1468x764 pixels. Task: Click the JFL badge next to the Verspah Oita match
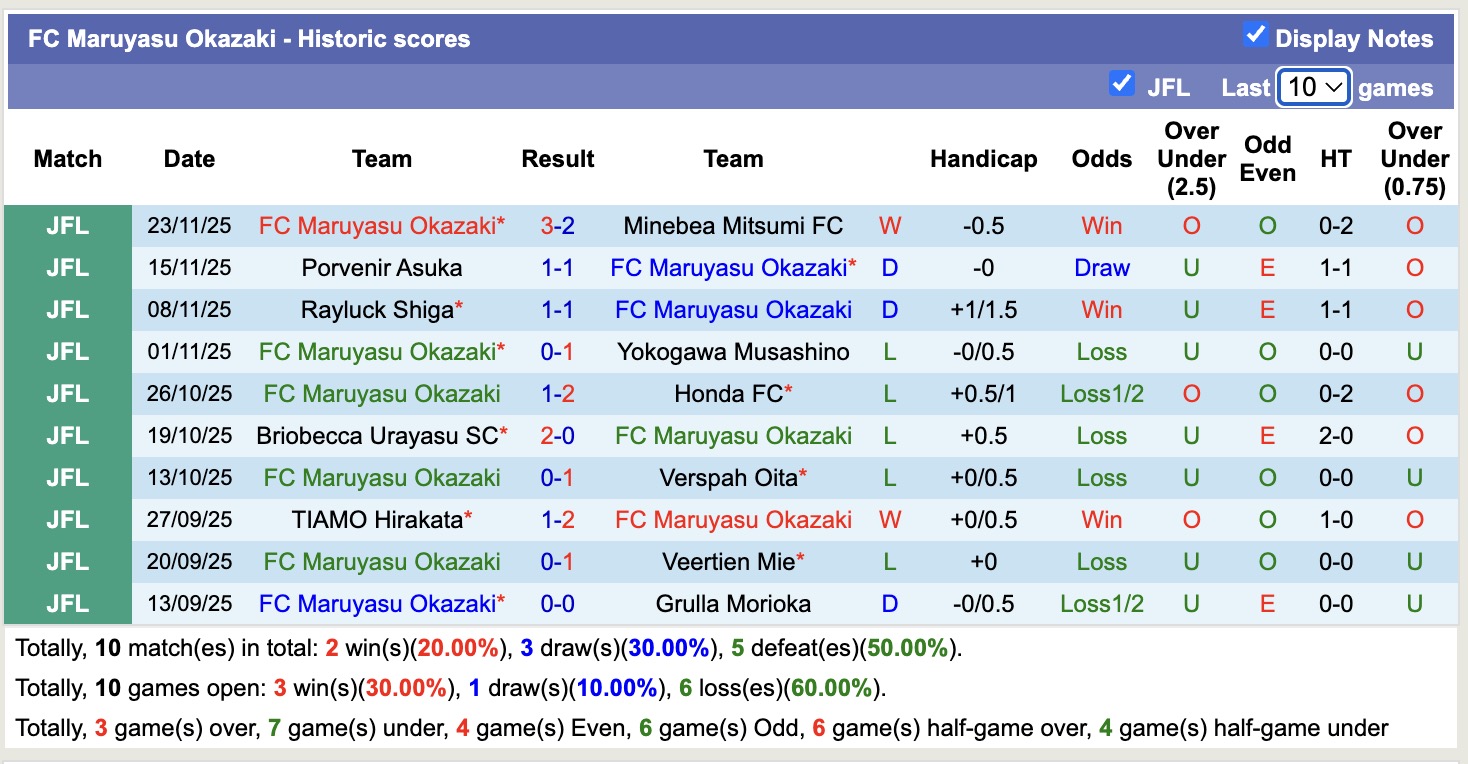pos(66,478)
